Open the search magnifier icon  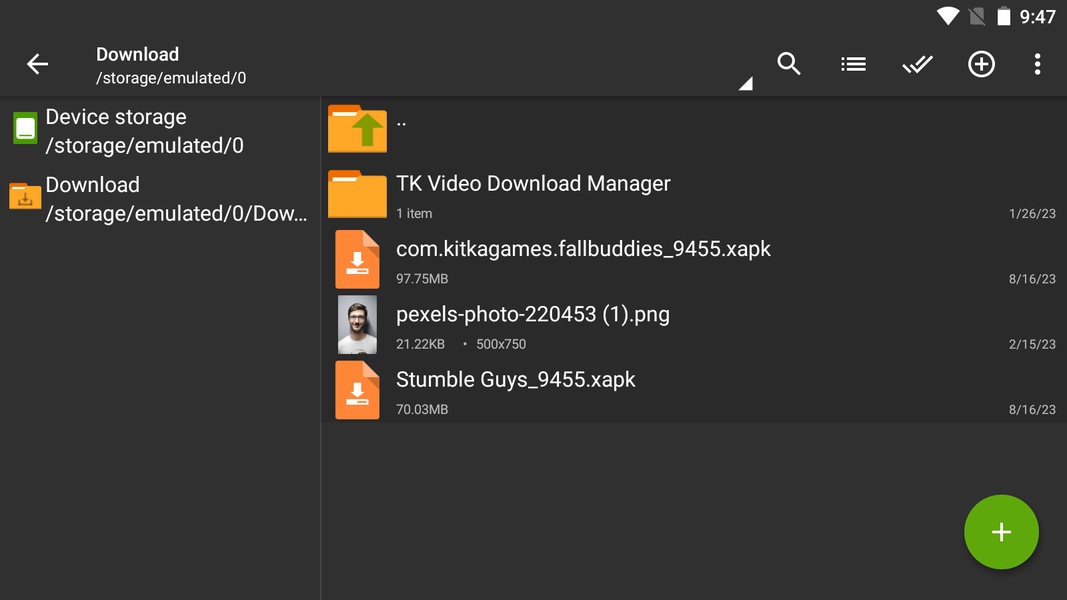point(789,64)
